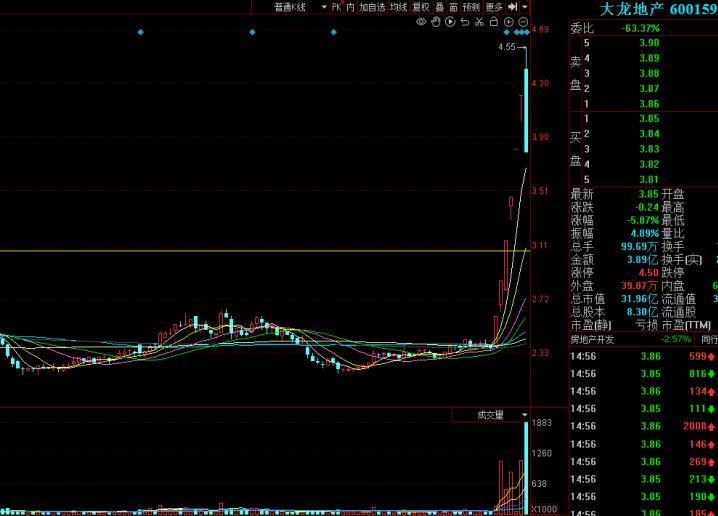Open the 普通K线 chart type dropdown
Viewport: 718px width, 516px height.
pos(300,6)
